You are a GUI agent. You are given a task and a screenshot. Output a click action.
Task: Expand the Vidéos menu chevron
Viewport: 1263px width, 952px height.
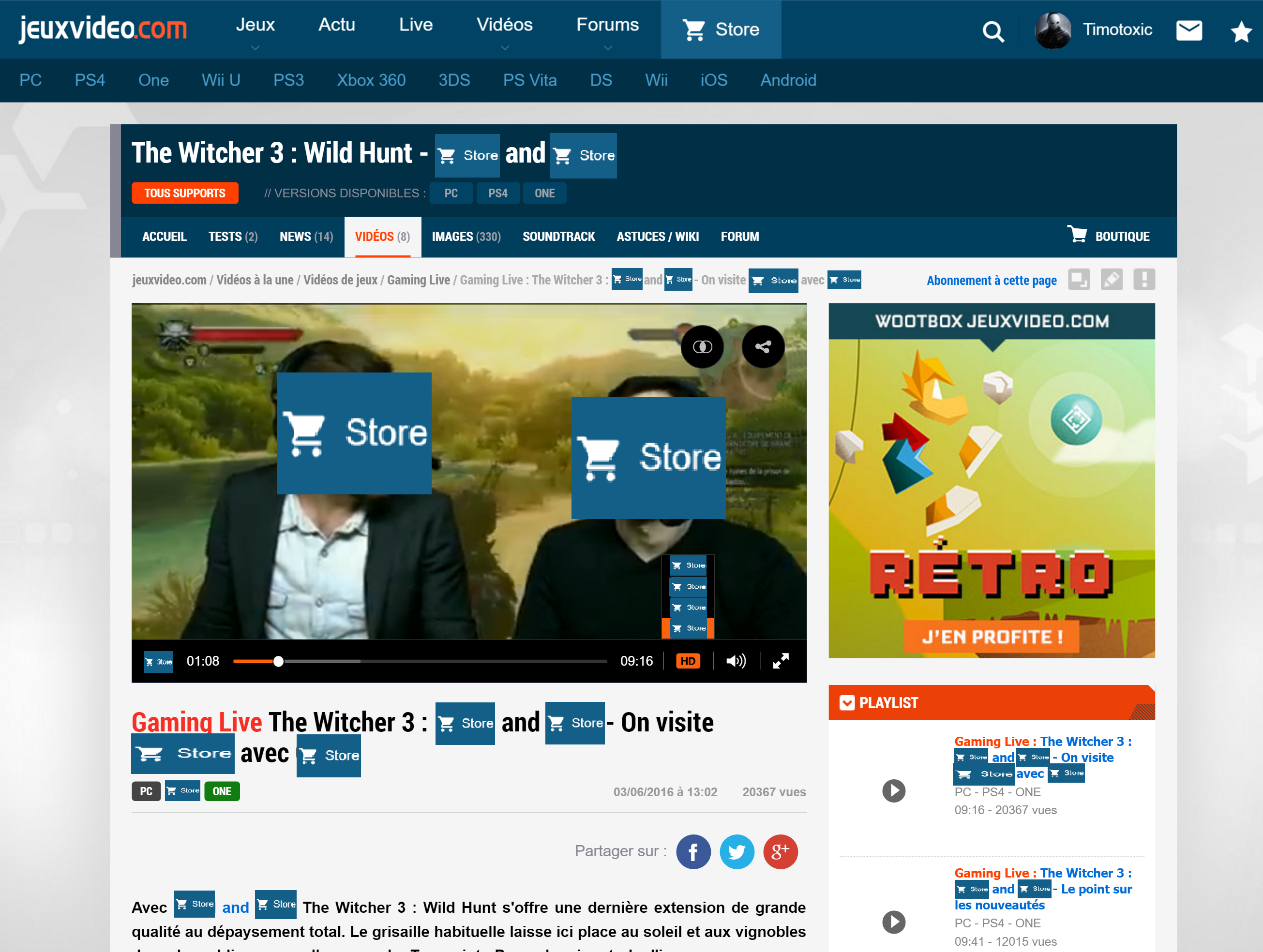pos(505,48)
